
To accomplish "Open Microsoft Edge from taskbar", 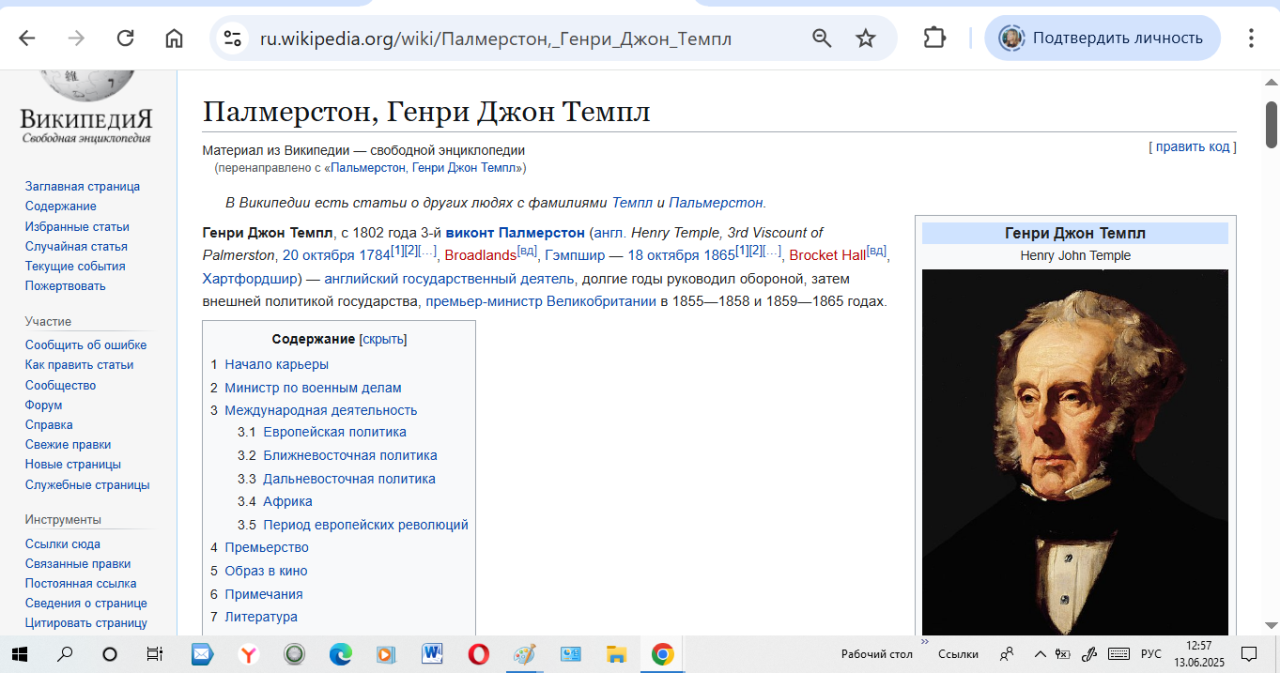I will (x=340, y=655).
